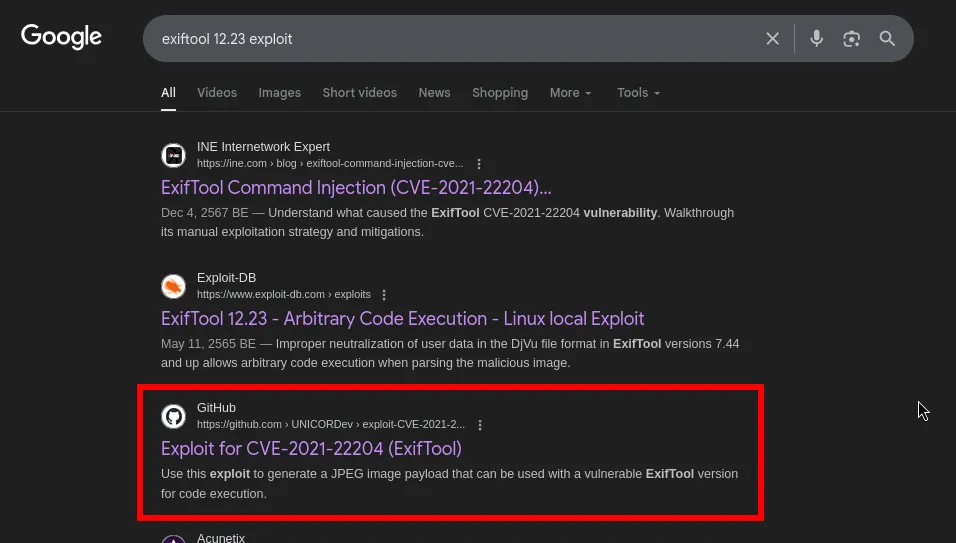
Task: Open the More filters dropdown
Action: [570, 93]
